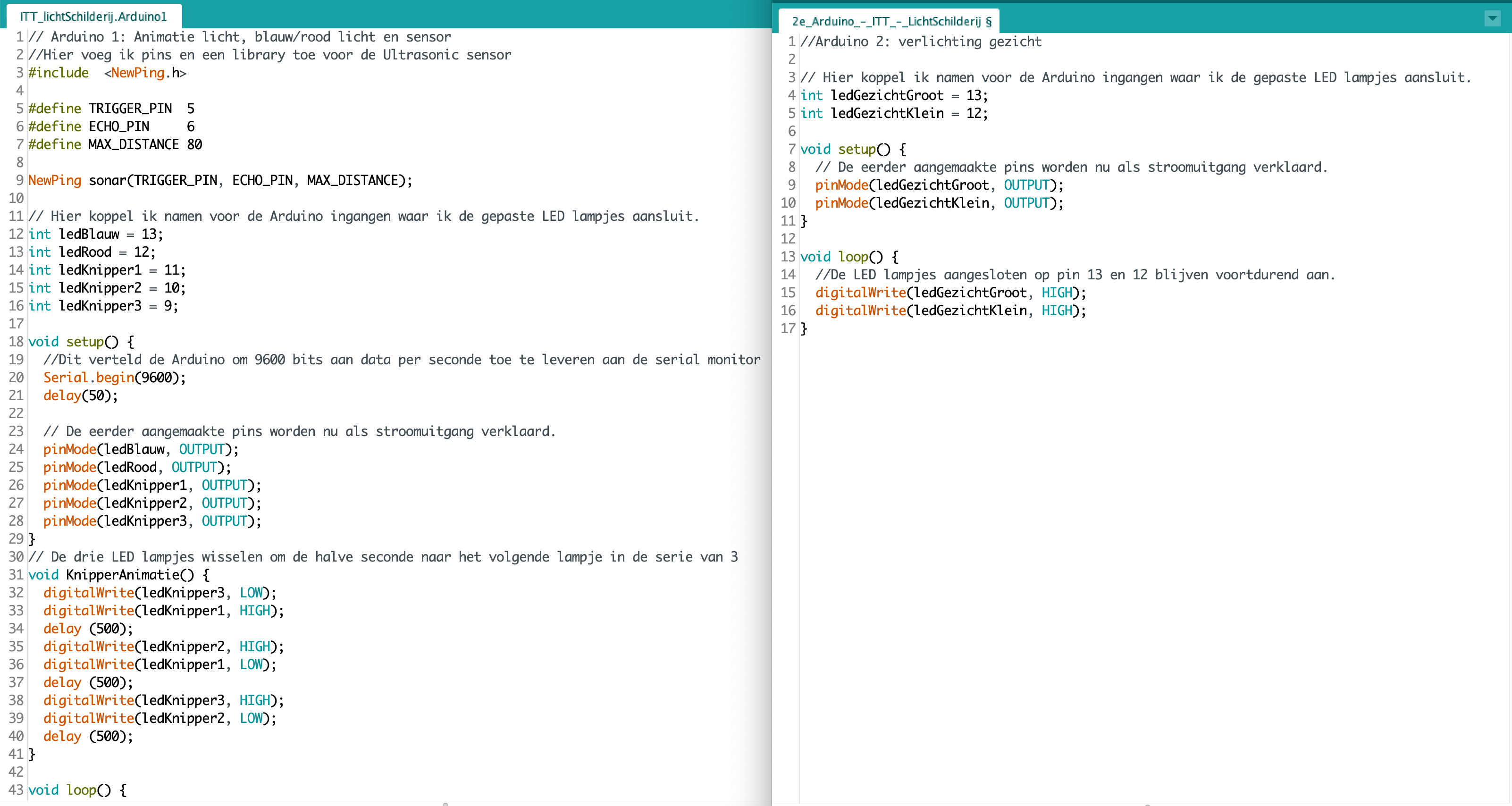Click the stroomuitgang comment in the left window
Viewport: 1512px width, 806px height.
pyautogui.click(x=299, y=431)
